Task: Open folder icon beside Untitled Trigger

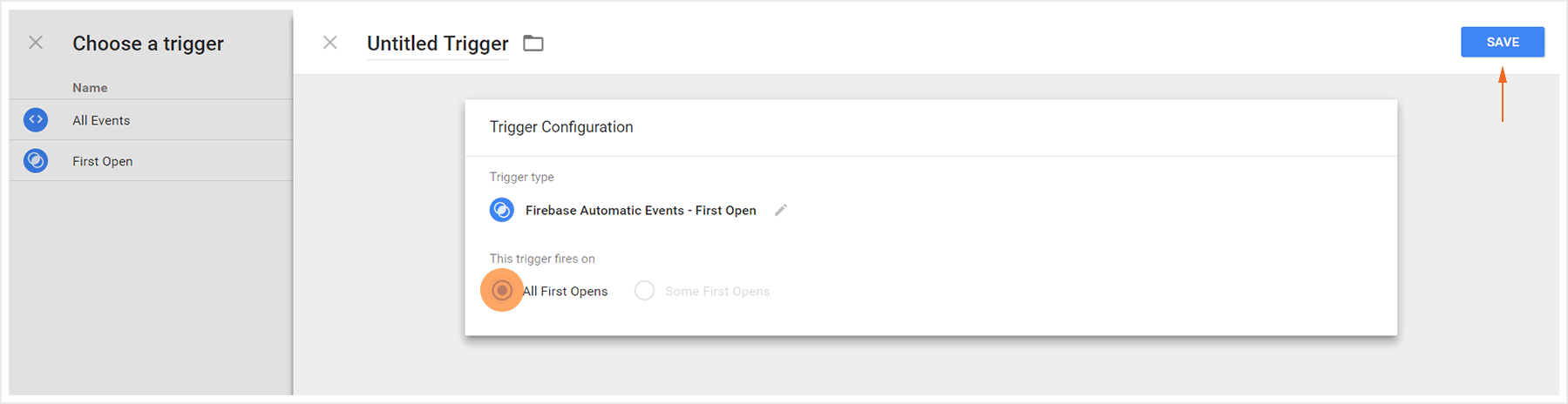Action: [533, 44]
